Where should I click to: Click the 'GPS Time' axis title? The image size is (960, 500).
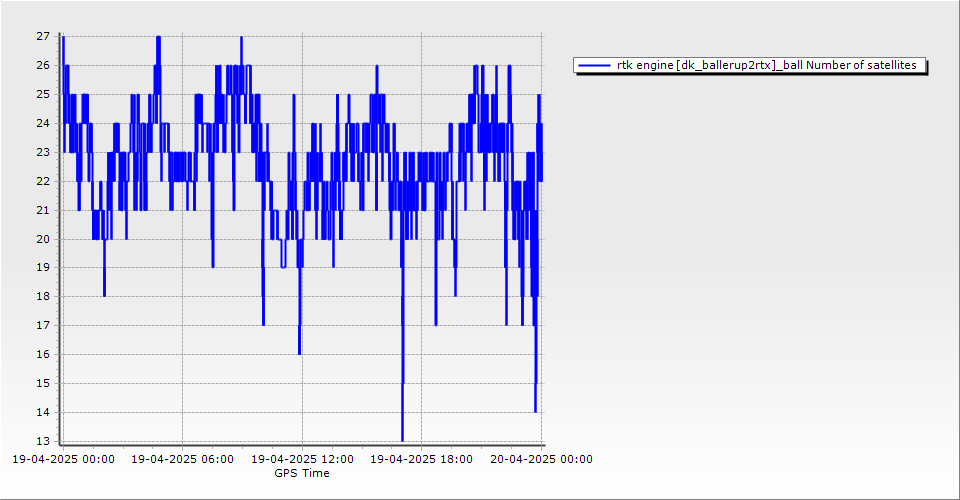[302, 473]
